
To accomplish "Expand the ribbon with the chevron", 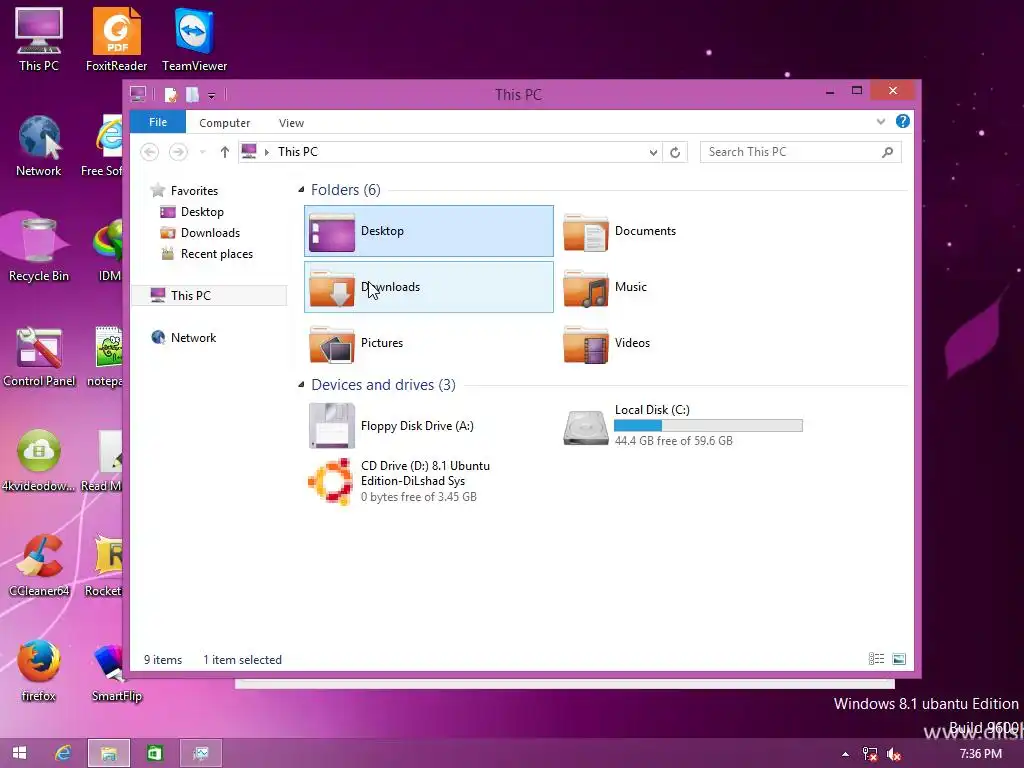I will pos(880,121).
